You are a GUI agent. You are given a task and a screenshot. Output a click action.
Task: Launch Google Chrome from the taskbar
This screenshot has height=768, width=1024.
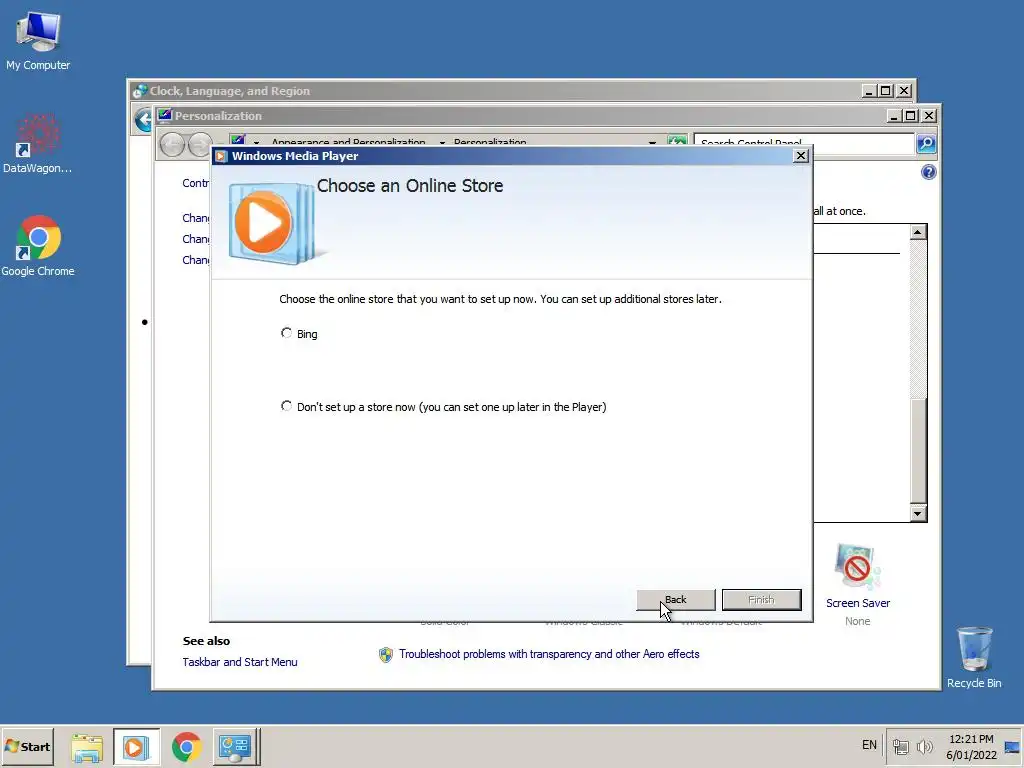pos(187,747)
